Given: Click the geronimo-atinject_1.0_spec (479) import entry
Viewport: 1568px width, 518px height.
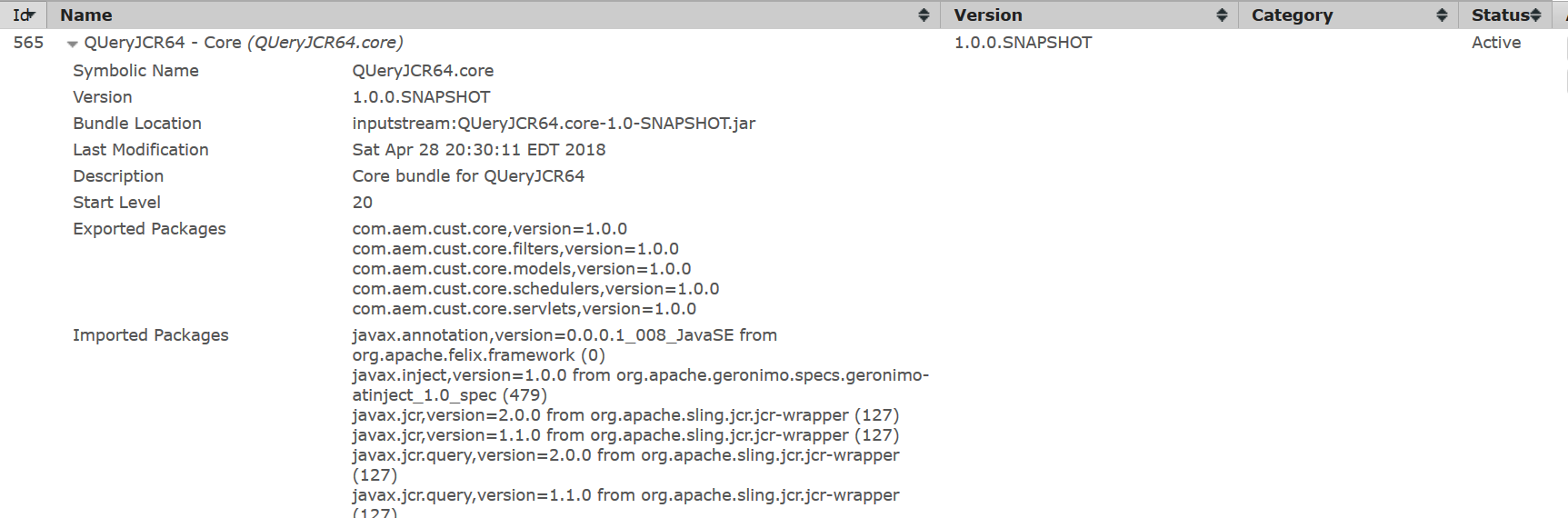Looking at the screenshot, I should [449, 395].
